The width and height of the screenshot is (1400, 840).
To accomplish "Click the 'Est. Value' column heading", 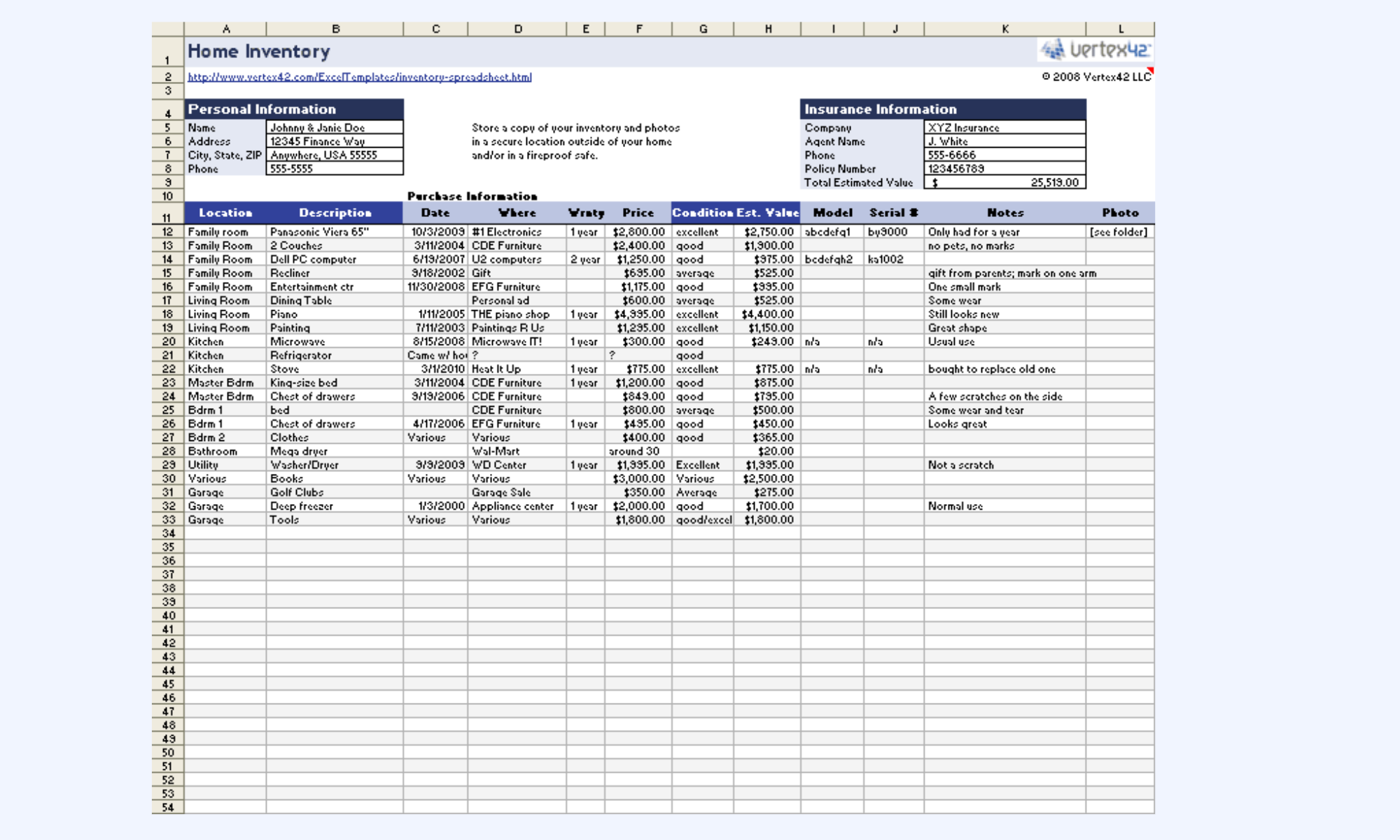I will [767, 213].
